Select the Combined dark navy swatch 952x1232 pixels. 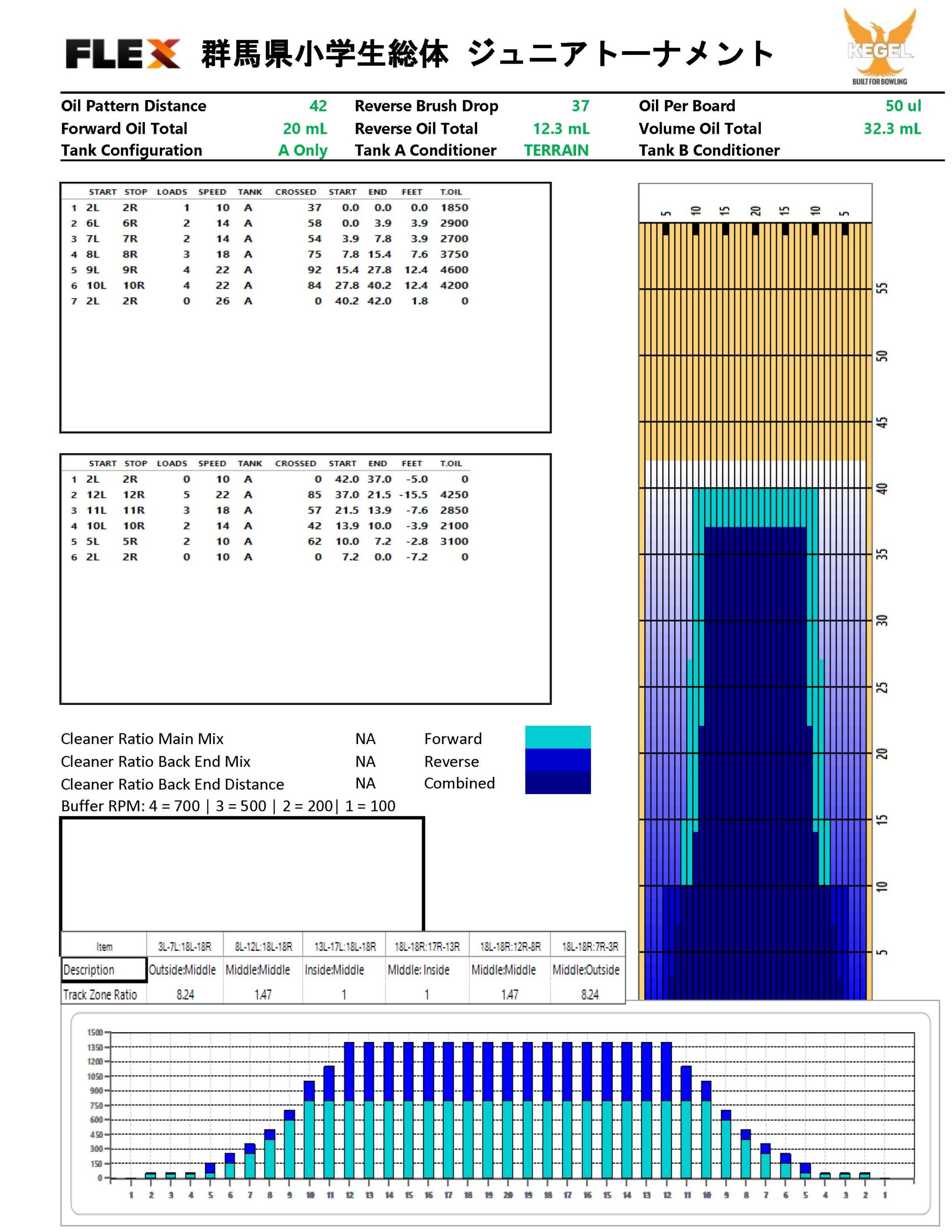coord(557,783)
